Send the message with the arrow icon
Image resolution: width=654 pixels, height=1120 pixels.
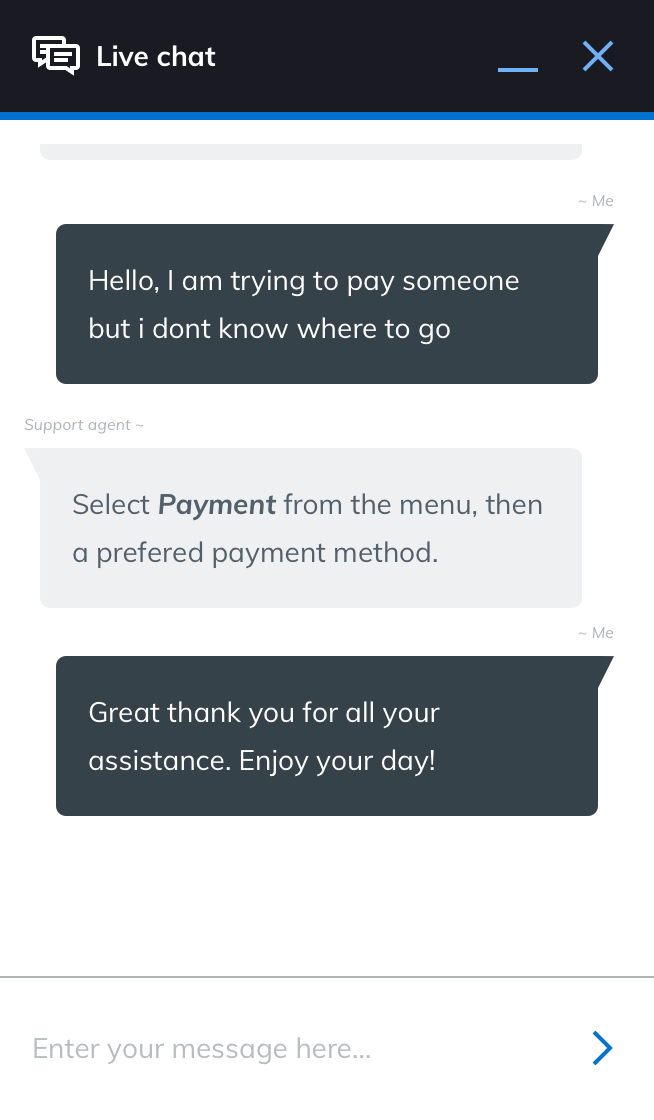pyautogui.click(x=601, y=1047)
